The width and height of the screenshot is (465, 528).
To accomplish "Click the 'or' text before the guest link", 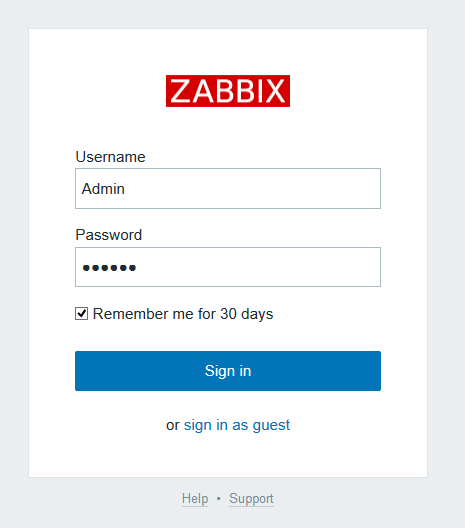I will (x=173, y=425).
